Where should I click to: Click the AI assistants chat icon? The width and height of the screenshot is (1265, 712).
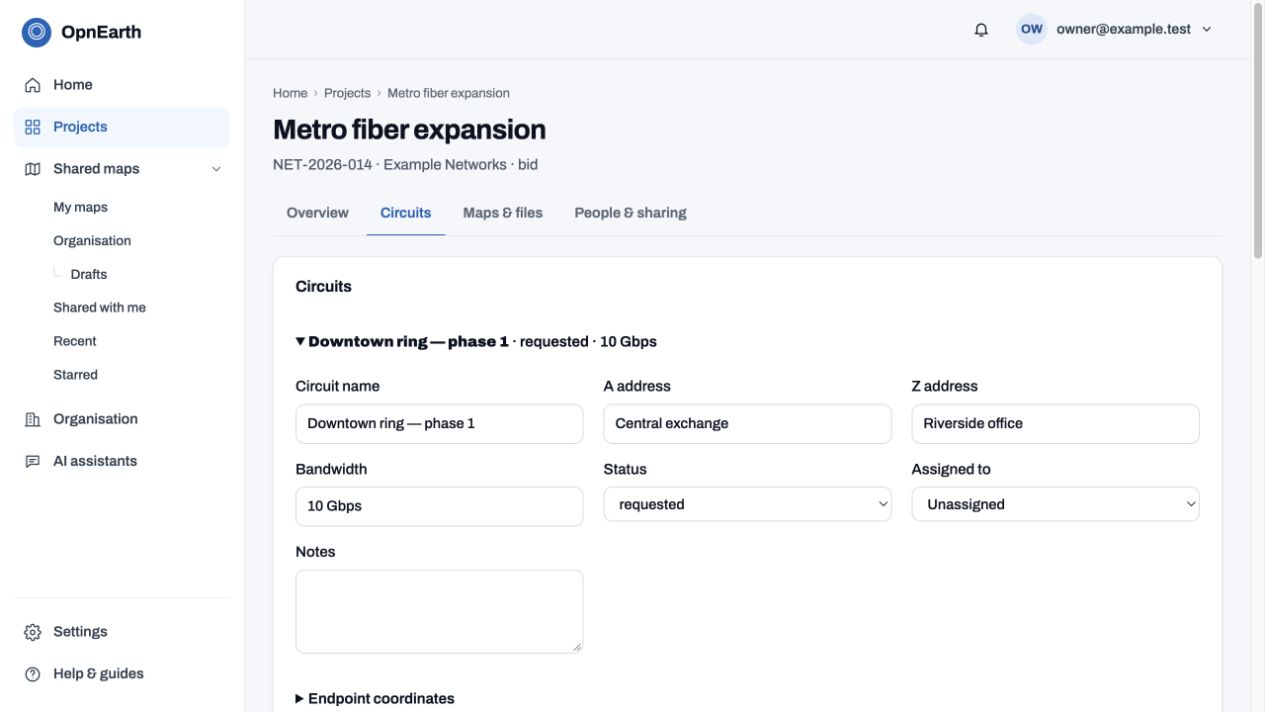(x=33, y=461)
